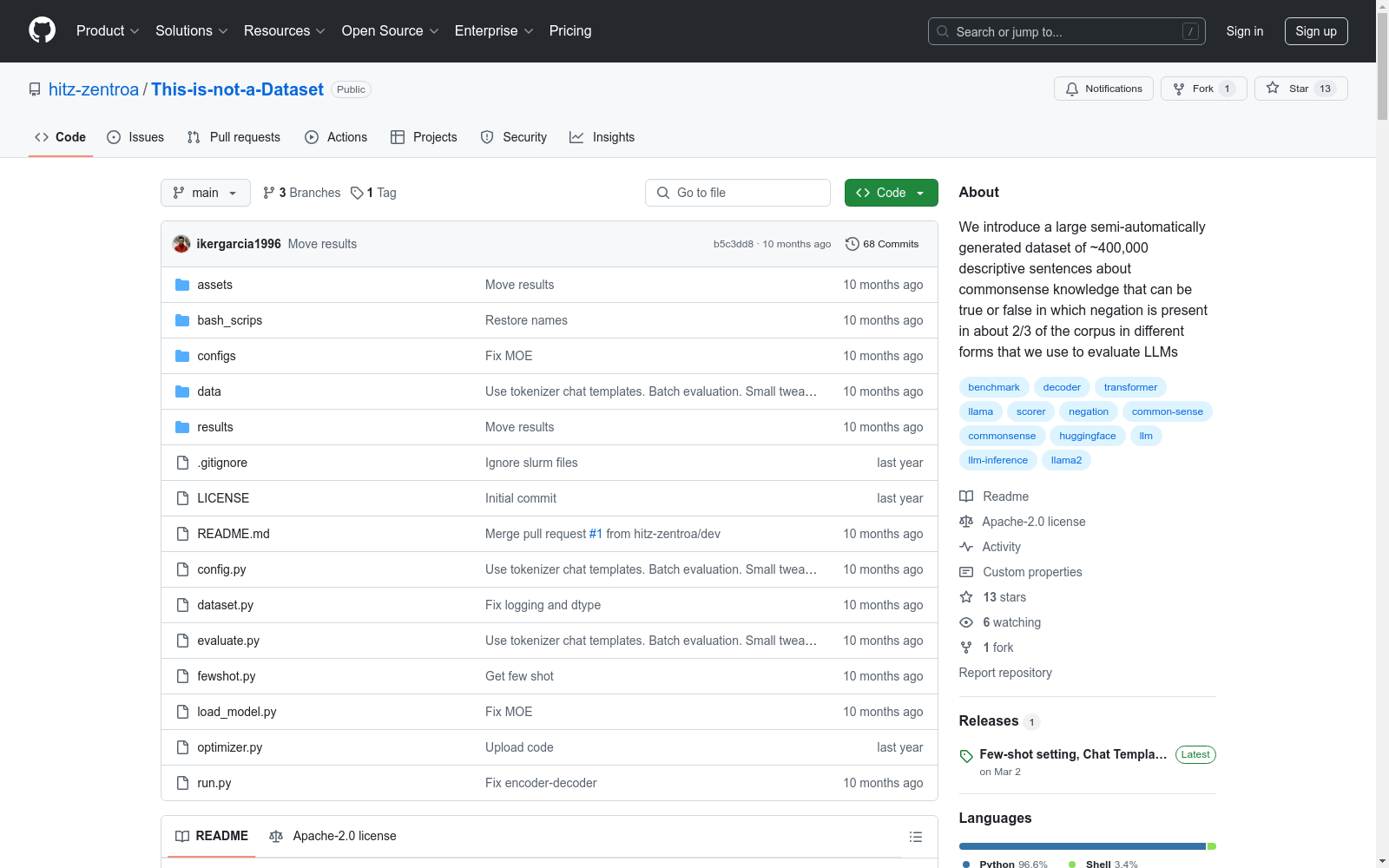This screenshot has width=1389, height=868.
Task: Click the bash_scrips folder icon
Action: coord(182,320)
